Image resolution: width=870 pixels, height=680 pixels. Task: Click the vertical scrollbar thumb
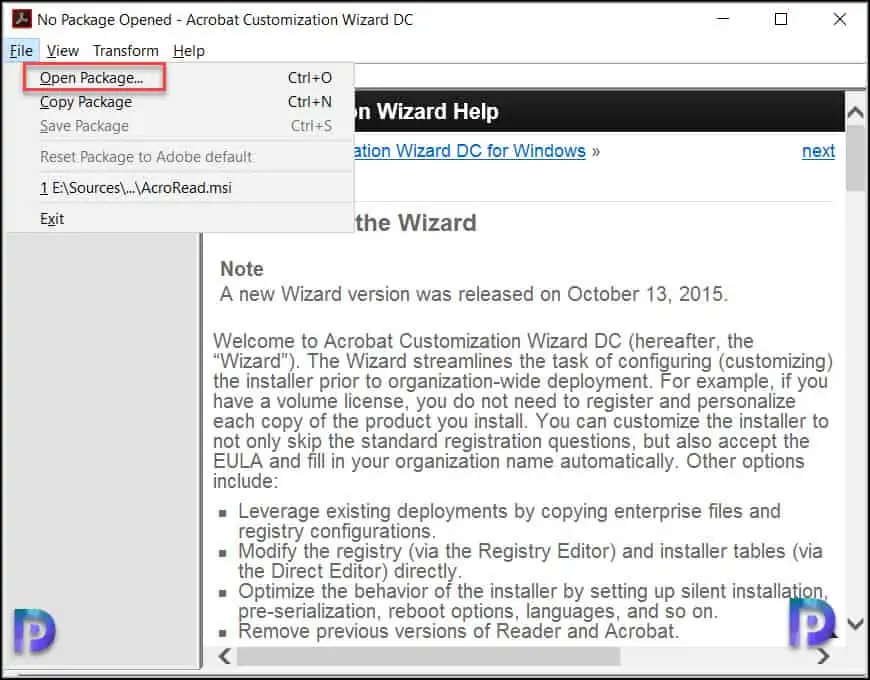point(855,158)
